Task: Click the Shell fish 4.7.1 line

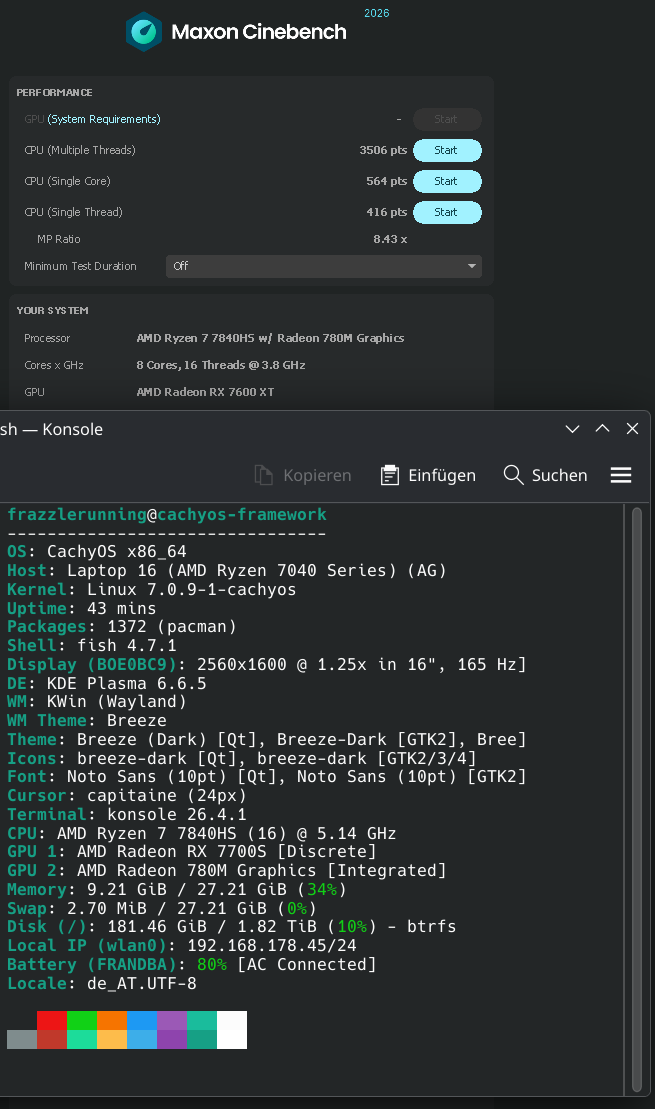Action: point(92,646)
